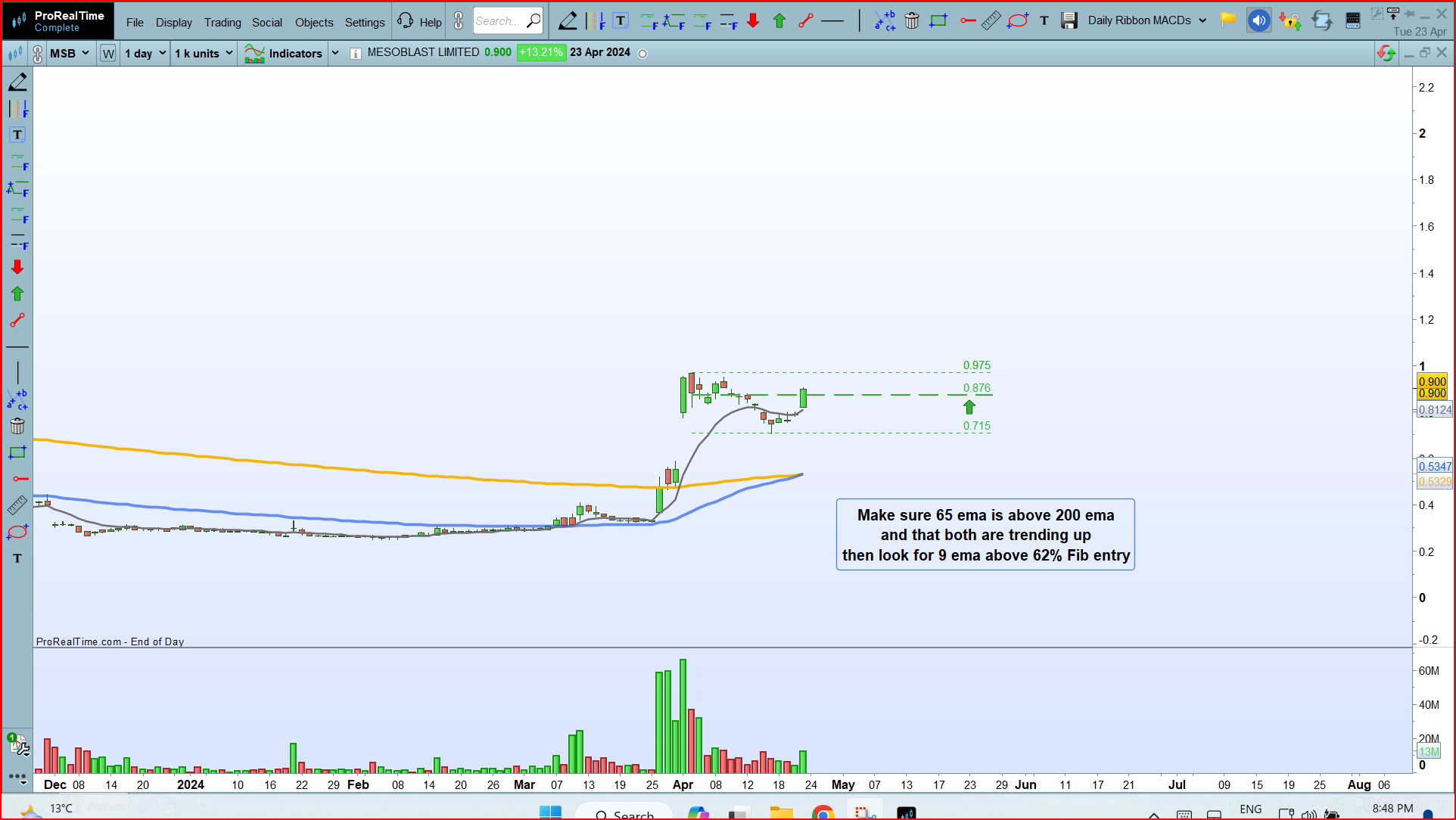The height and width of the screenshot is (820, 1456).
Task: Click the +13.21% change badge
Action: (x=541, y=53)
